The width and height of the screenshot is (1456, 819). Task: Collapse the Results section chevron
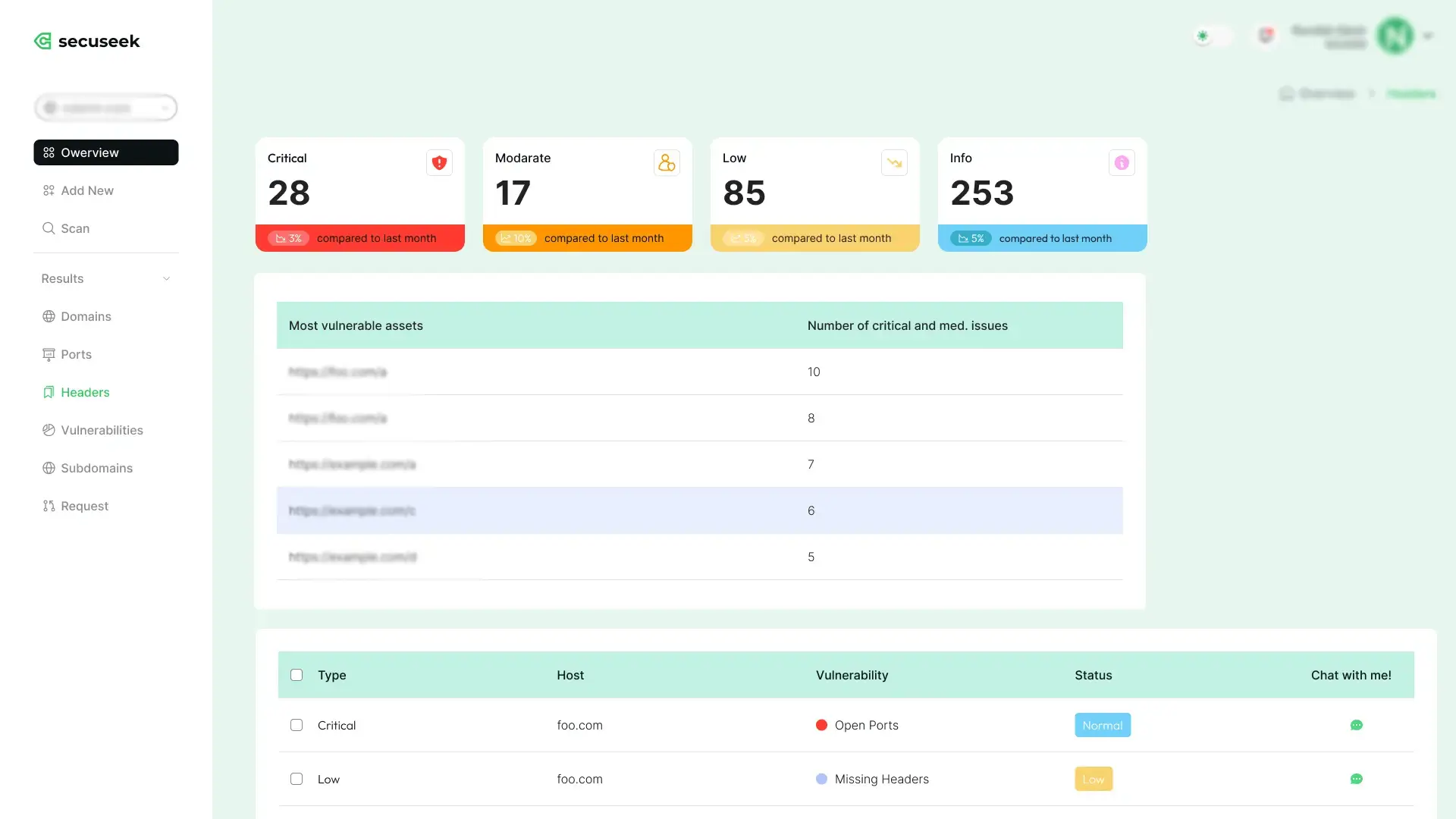pos(166,279)
